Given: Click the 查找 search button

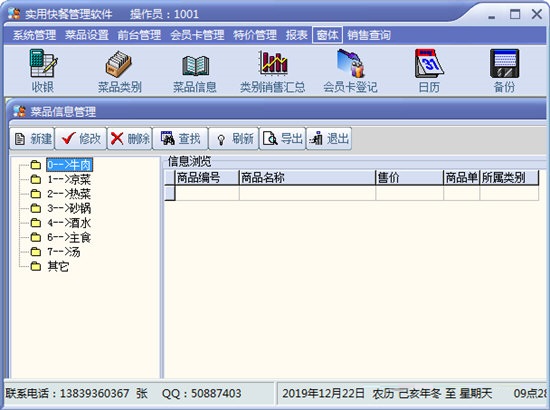Looking at the screenshot, I should [x=180, y=139].
